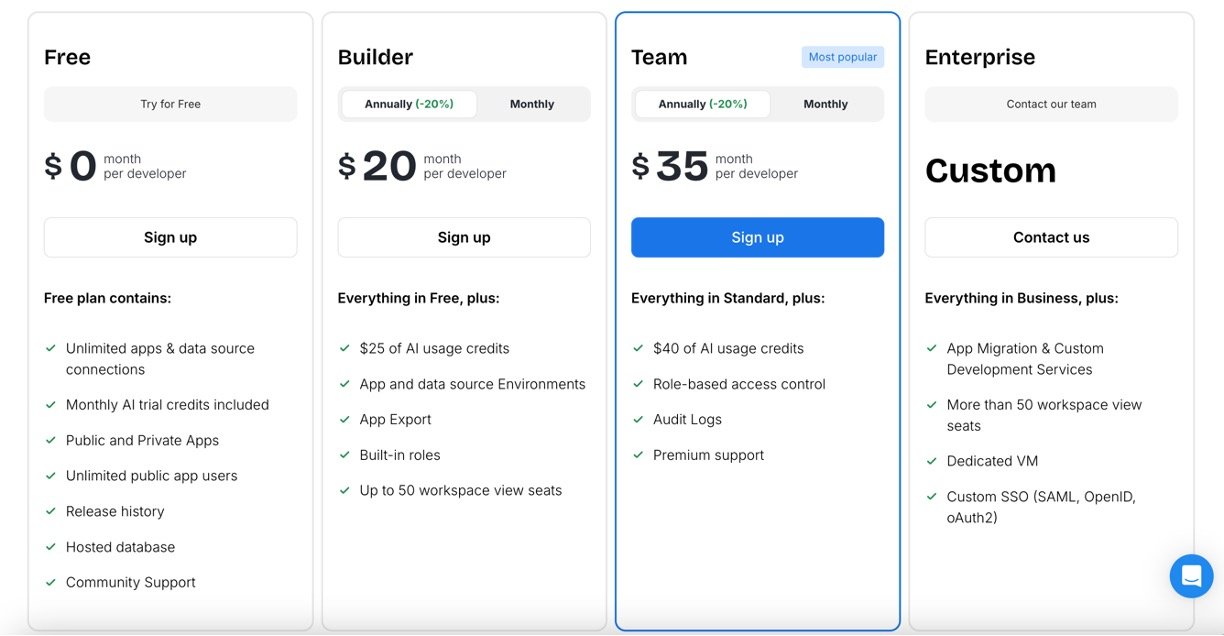Switch Team plan to Monthly billing

click(x=825, y=104)
